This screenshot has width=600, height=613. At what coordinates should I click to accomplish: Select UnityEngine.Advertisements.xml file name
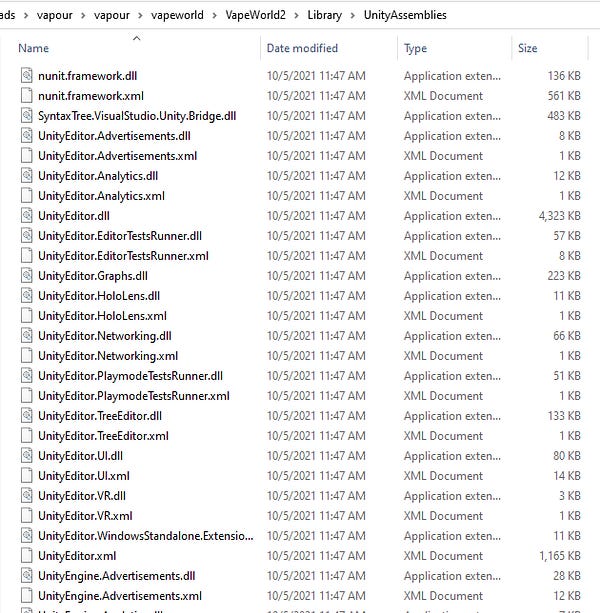(x=120, y=596)
